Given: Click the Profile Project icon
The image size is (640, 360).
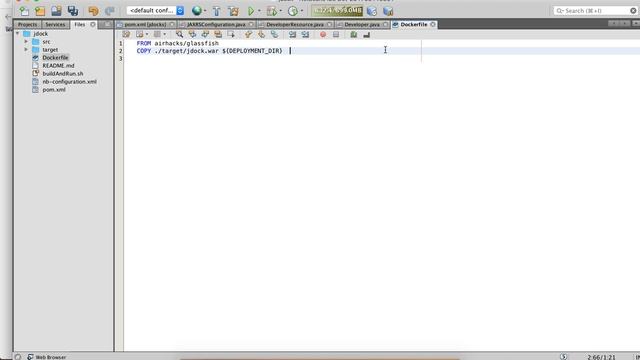Looking at the screenshot, I should [x=293, y=11].
